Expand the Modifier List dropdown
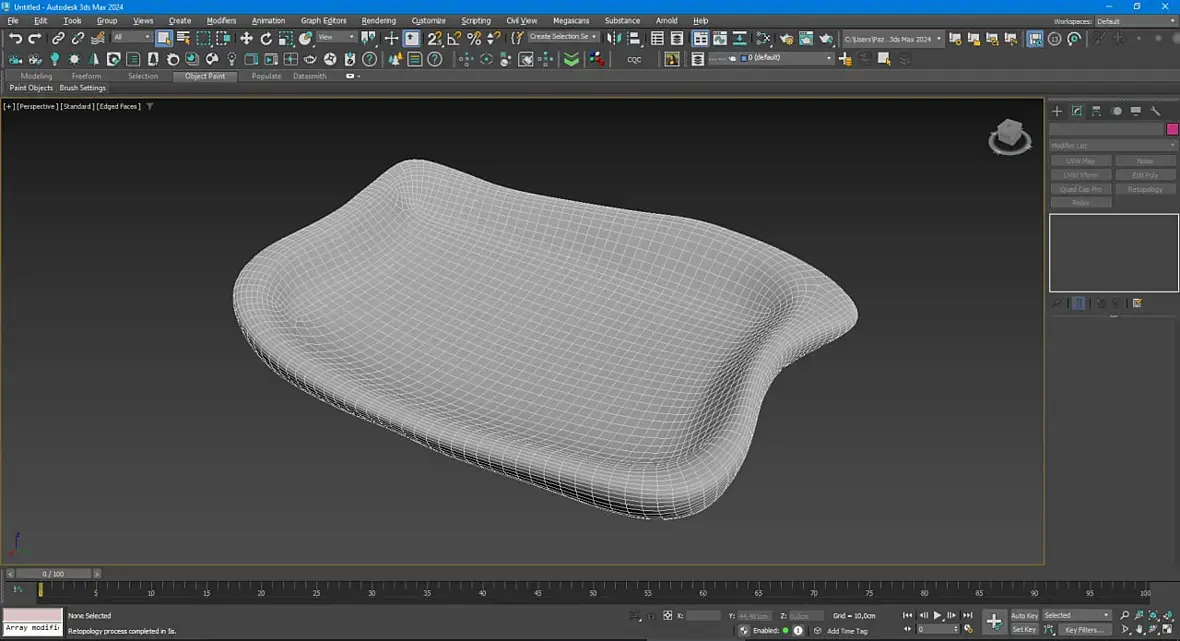Screen dimensions: 1180x641 (1113, 146)
